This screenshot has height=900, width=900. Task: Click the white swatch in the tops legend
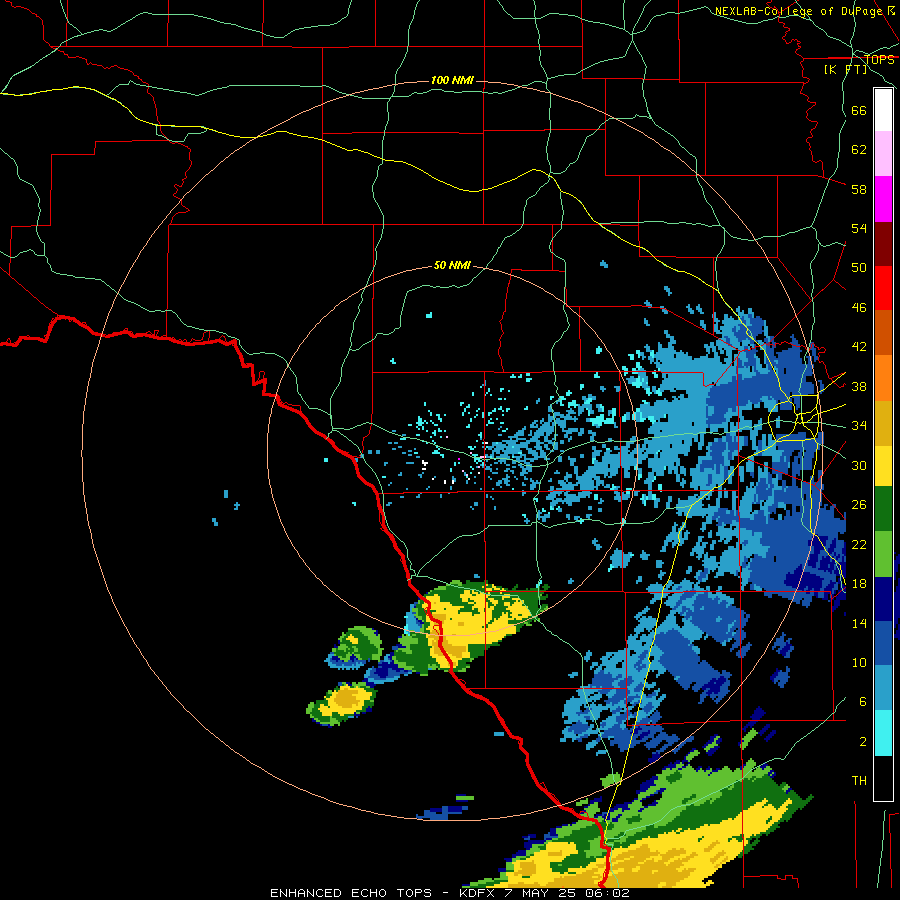[x=883, y=110]
